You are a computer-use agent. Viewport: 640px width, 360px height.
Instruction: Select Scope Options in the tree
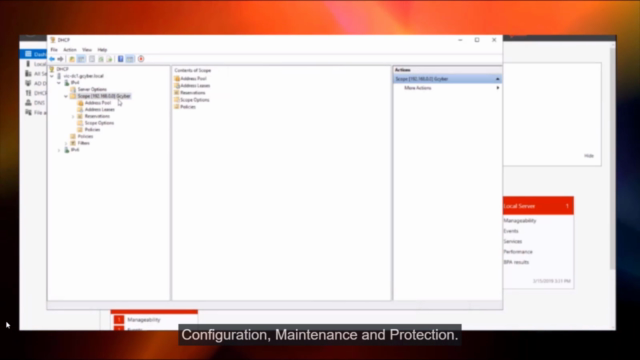tap(99, 123)
